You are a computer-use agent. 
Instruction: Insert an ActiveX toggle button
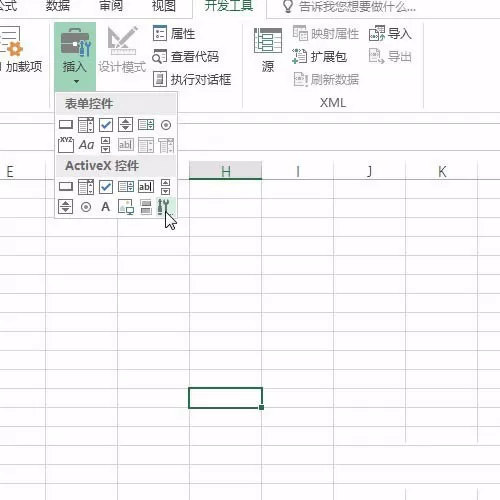[x=146, y=207]
